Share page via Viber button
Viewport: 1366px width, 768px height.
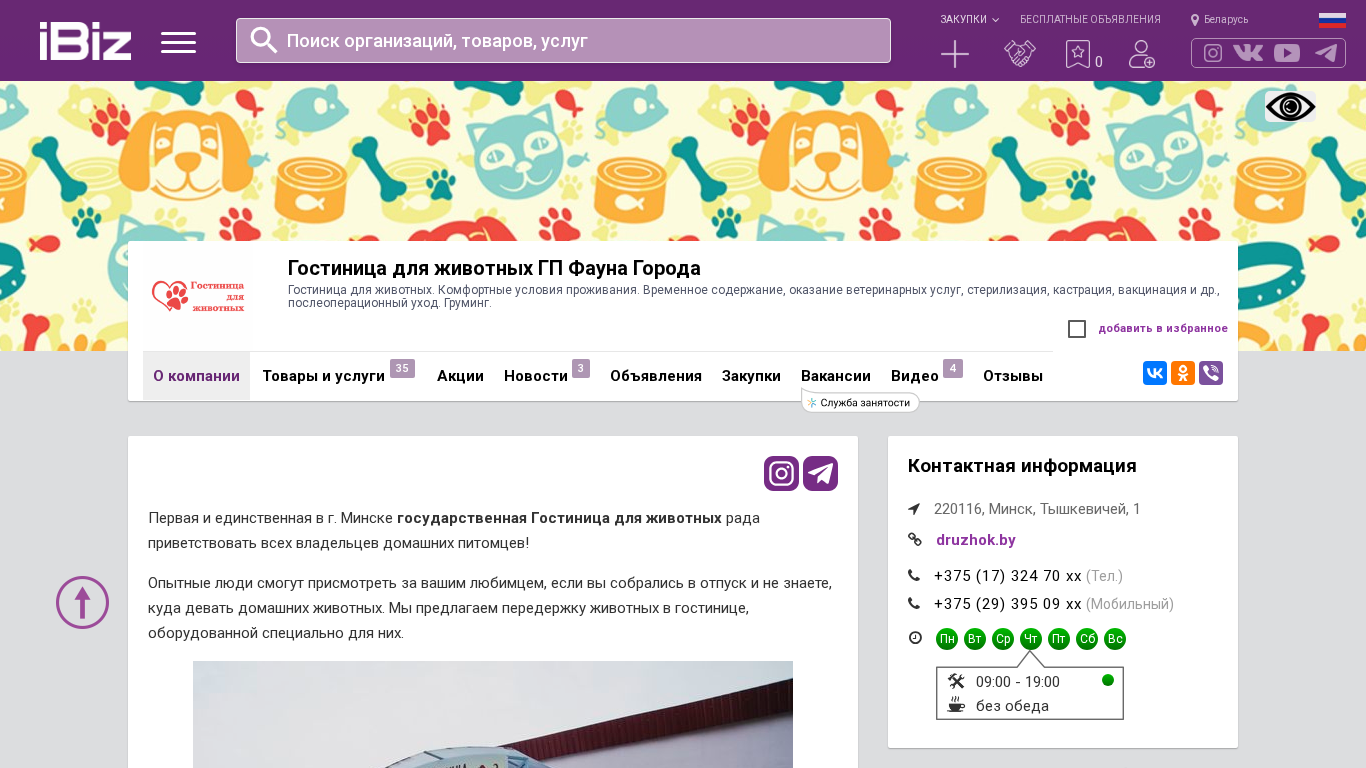pos(1211,374)
